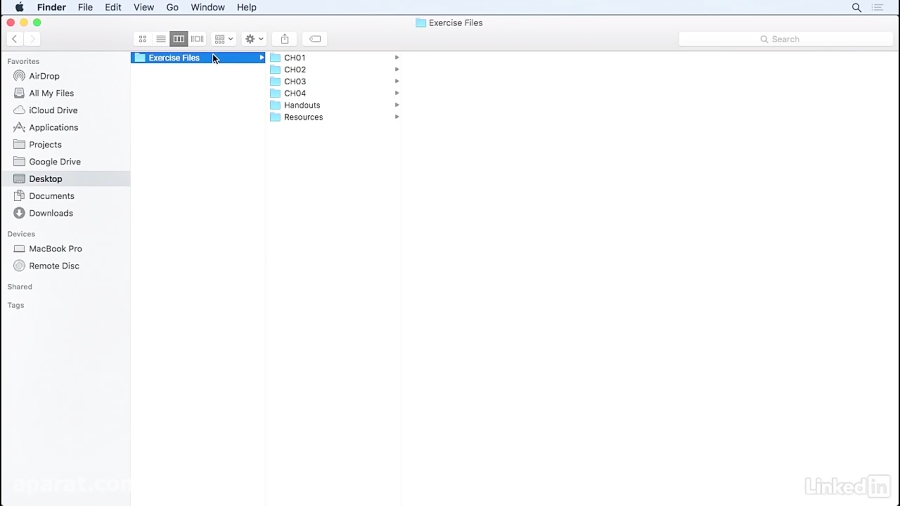Click the Share toolbar button

tap(284, 39)
